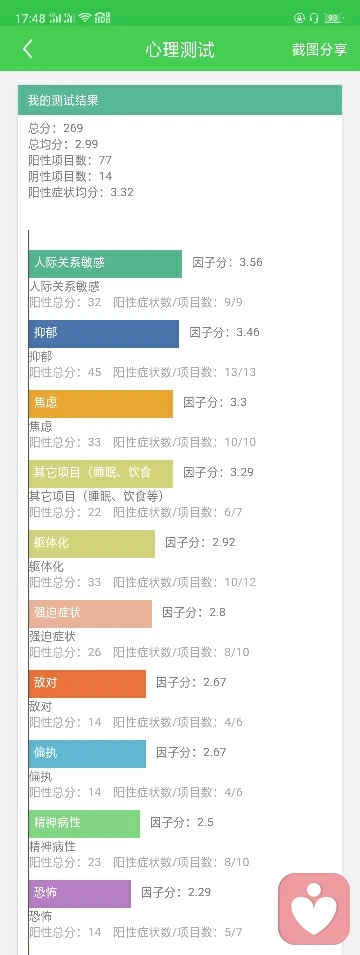
Task: Select the 躯体化 factor bar
Action: pos(91,544)
